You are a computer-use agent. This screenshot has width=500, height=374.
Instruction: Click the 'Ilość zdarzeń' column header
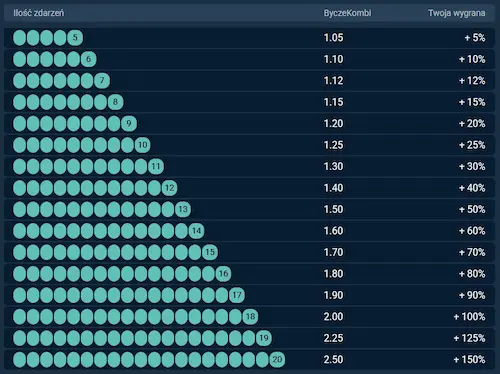[39, 13]
